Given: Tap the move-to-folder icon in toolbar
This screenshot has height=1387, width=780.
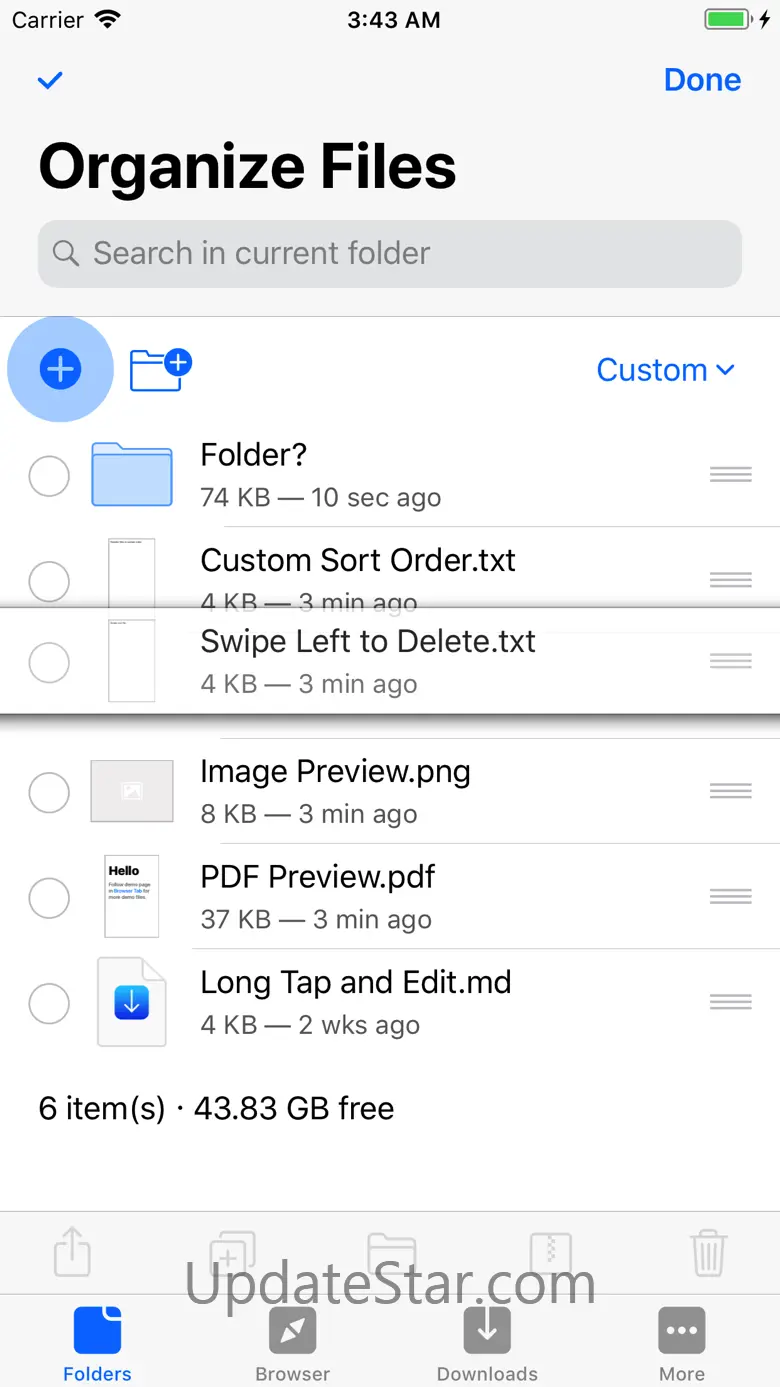Looking at the screenshot, I should pos(391,1251).
